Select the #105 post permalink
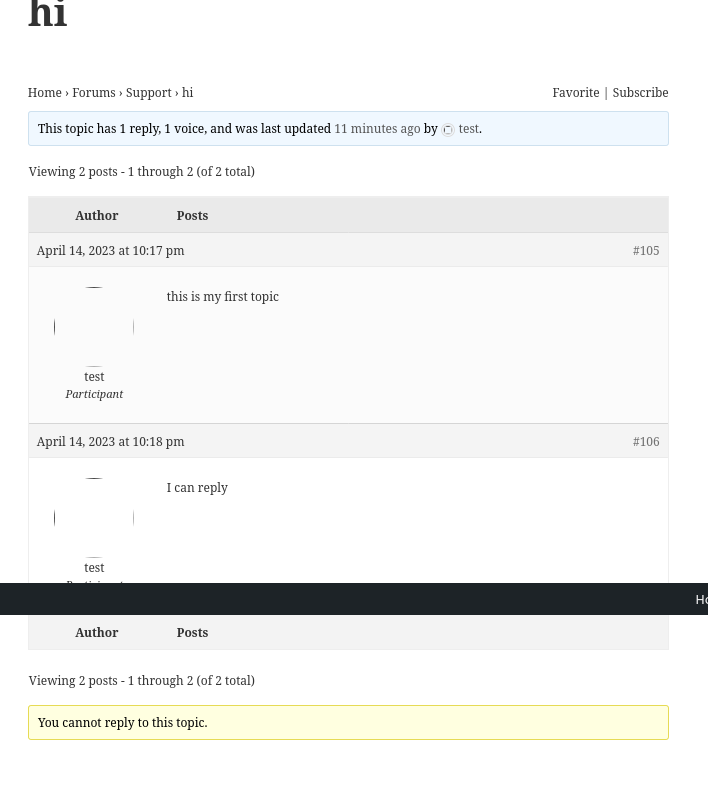Screen dimensions: 708x803 tap(646, 250)
